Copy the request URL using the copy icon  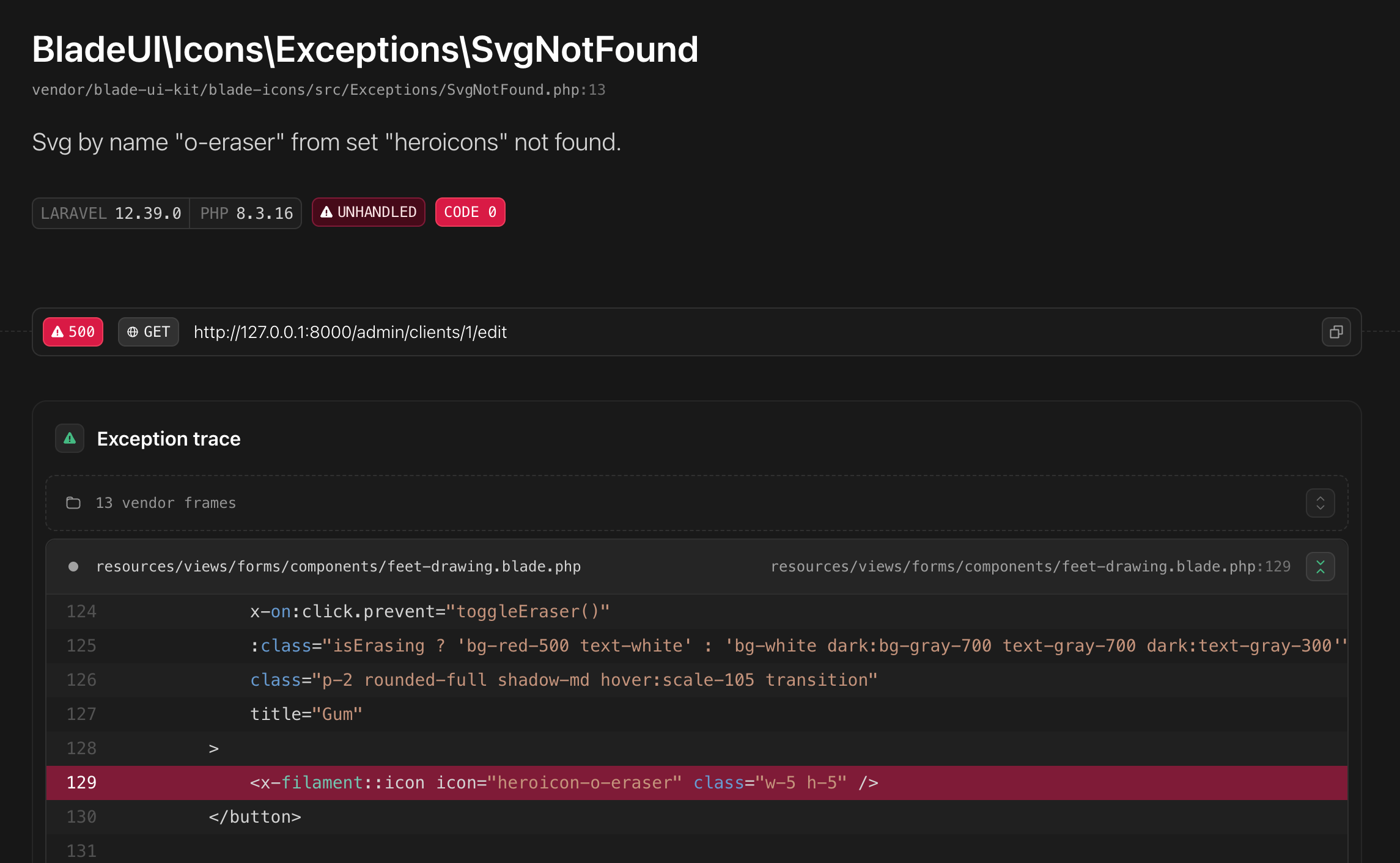(x=1336, y=332)
